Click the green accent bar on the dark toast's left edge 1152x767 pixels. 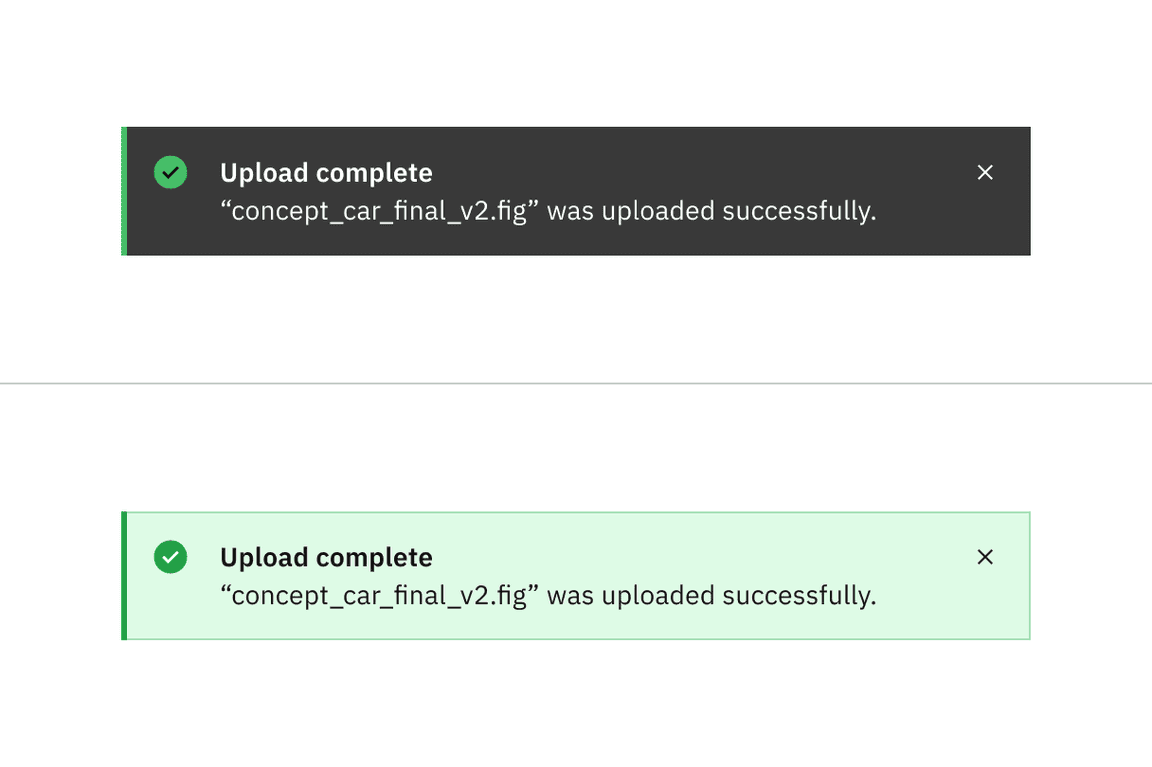pyautogui.click(x=123, y=190)
